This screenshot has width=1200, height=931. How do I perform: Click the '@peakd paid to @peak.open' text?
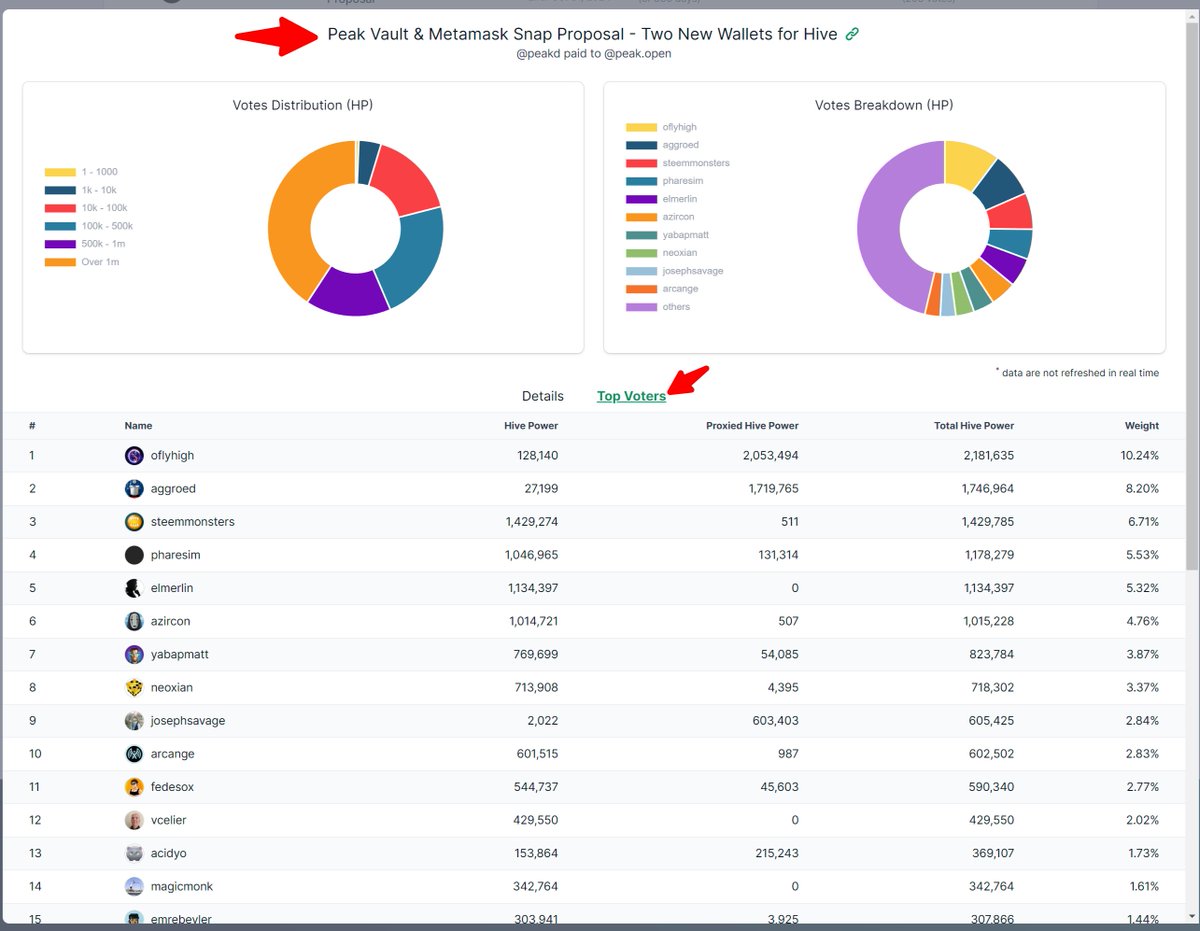click(x=593, y=54)
